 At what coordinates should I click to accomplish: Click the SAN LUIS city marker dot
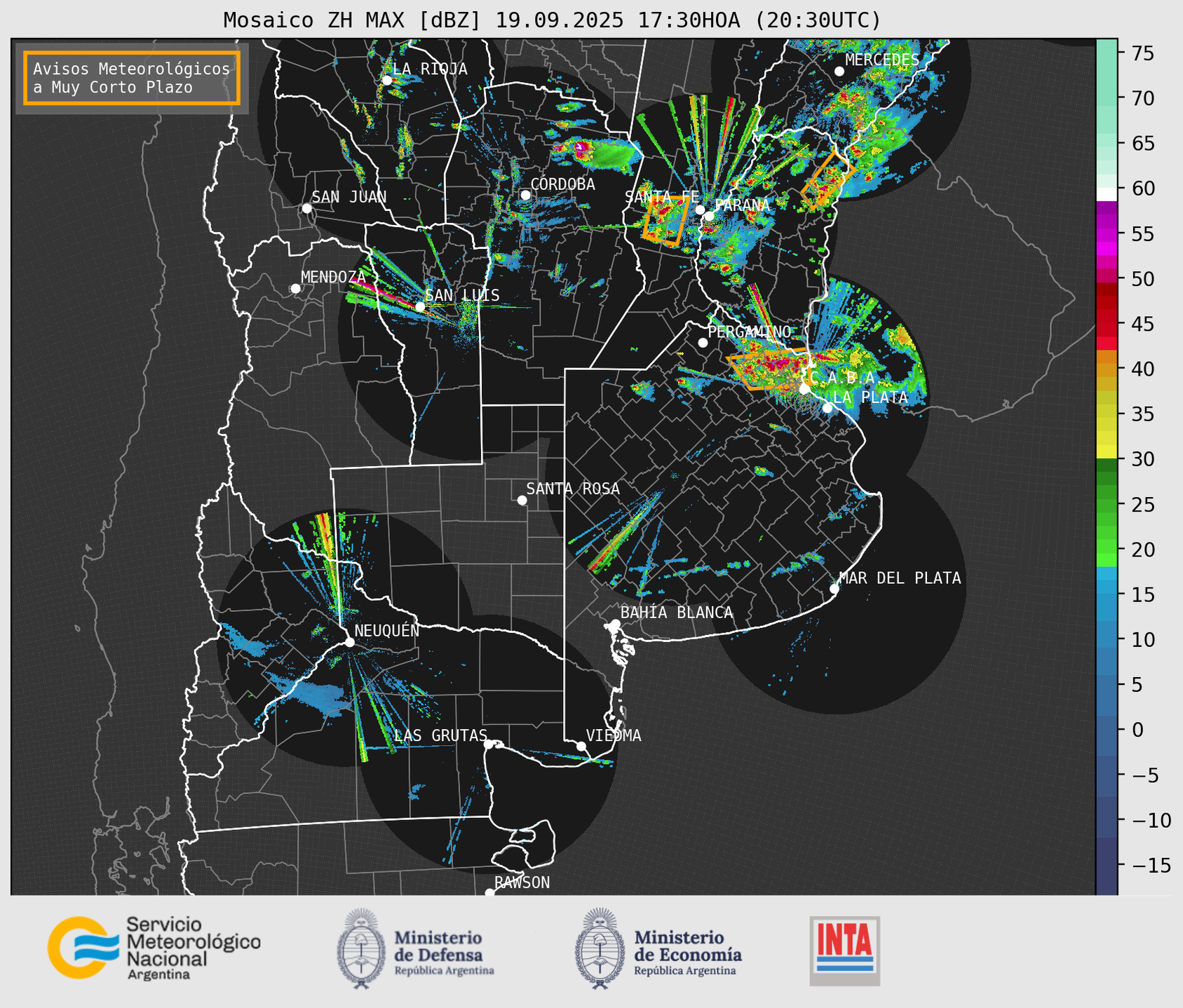click(x=420, y=307)
